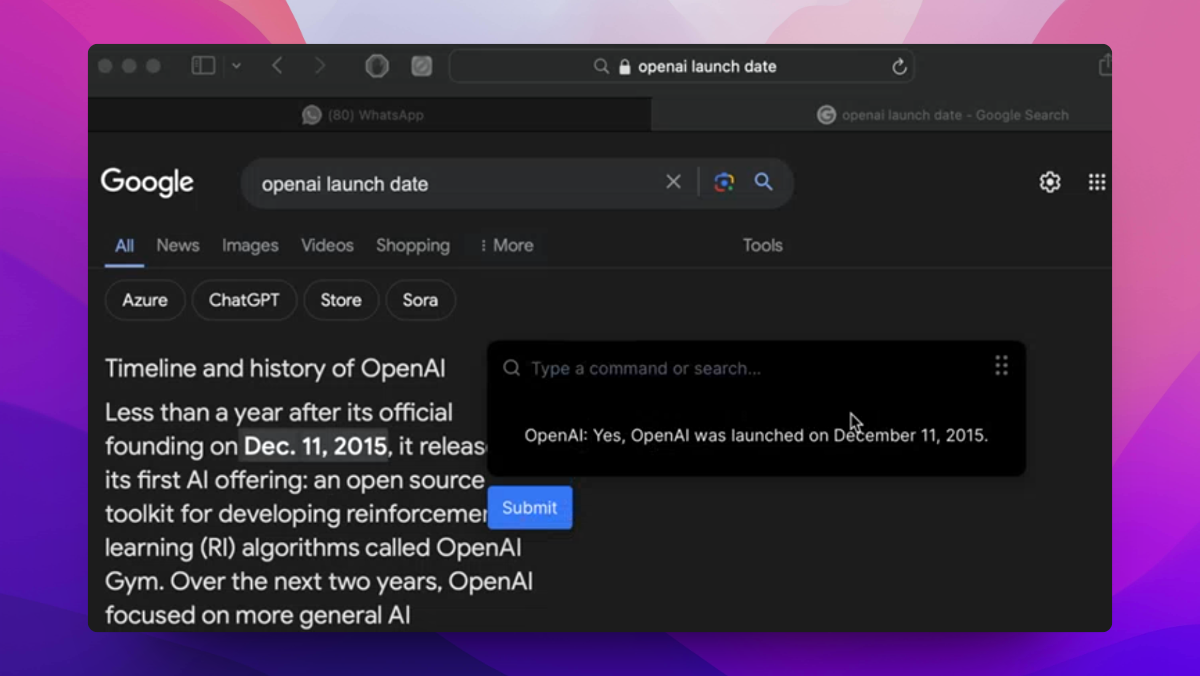Click the command palette drag handle dots
This screenshot has width=1200, height=676.
coord(1001,365)
